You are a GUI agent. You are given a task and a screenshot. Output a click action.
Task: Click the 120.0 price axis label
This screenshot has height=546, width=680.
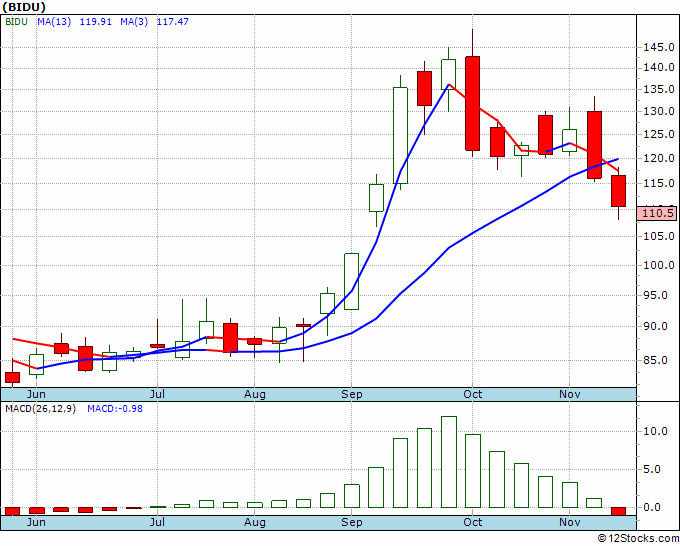click(659, 158)
